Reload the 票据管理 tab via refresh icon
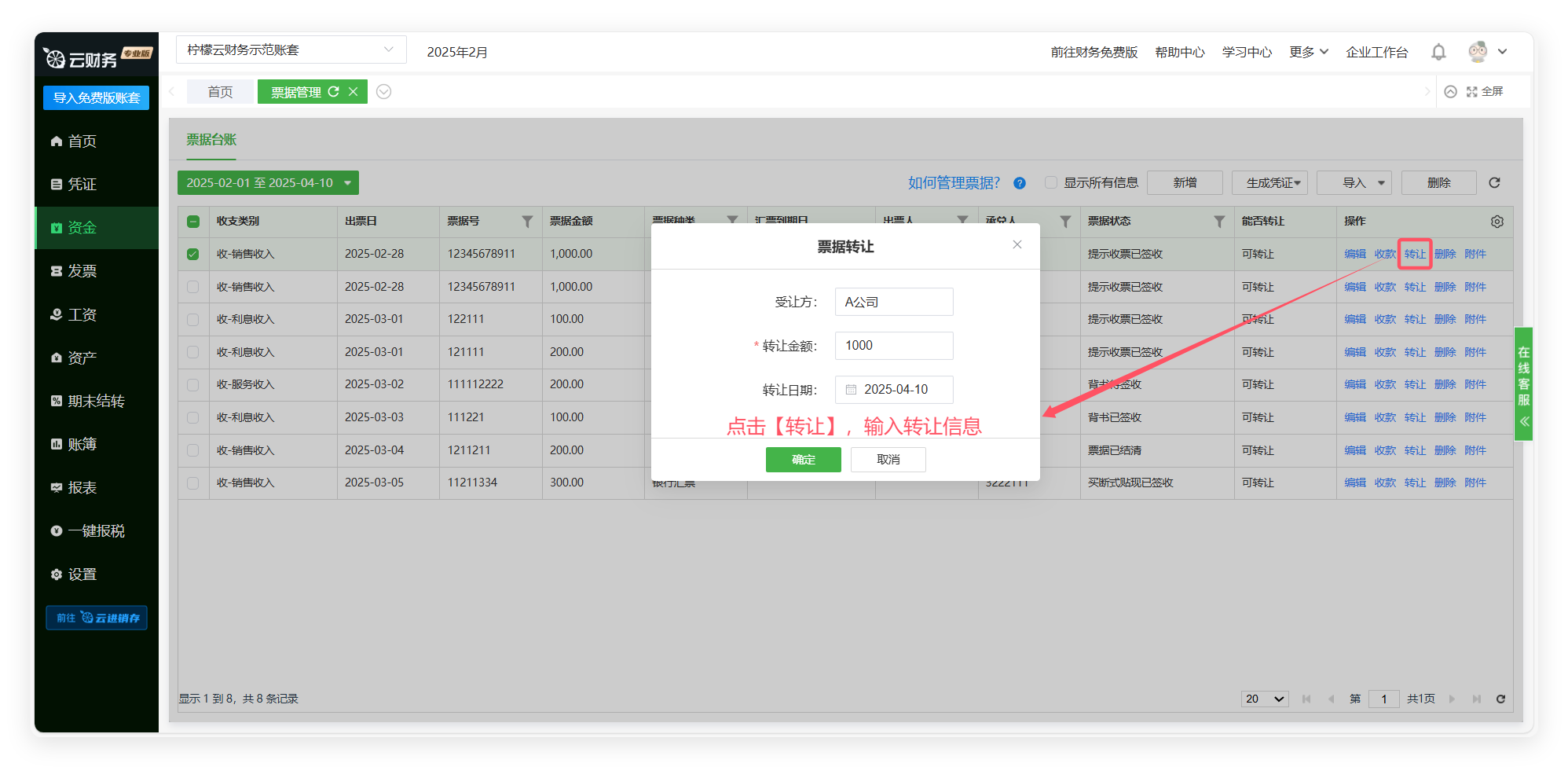Viewport: 1568px width, 767px height. point(334,92)
